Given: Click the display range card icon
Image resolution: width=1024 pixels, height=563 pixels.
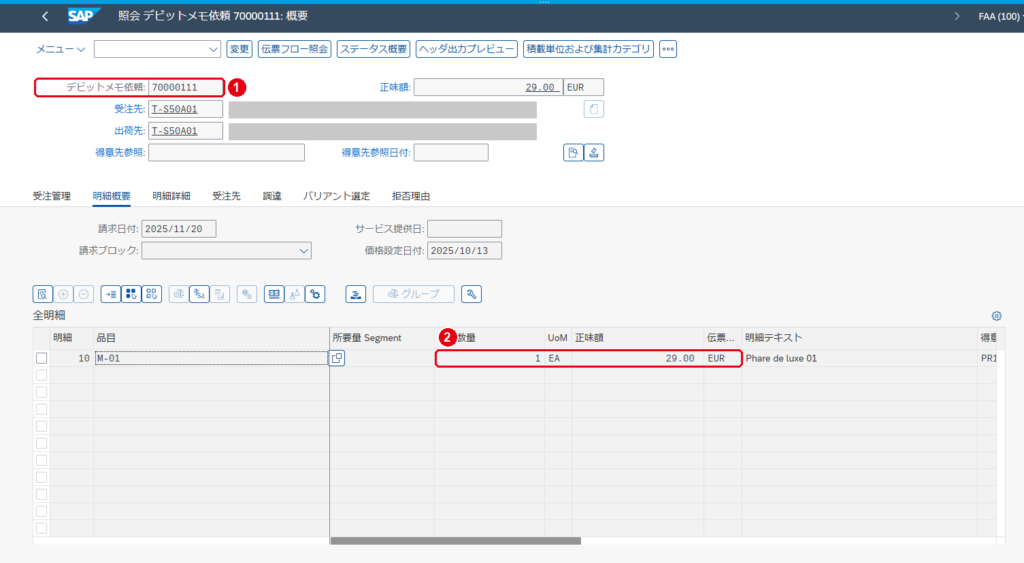Looking at the screenshot, I should pos(274,294).
